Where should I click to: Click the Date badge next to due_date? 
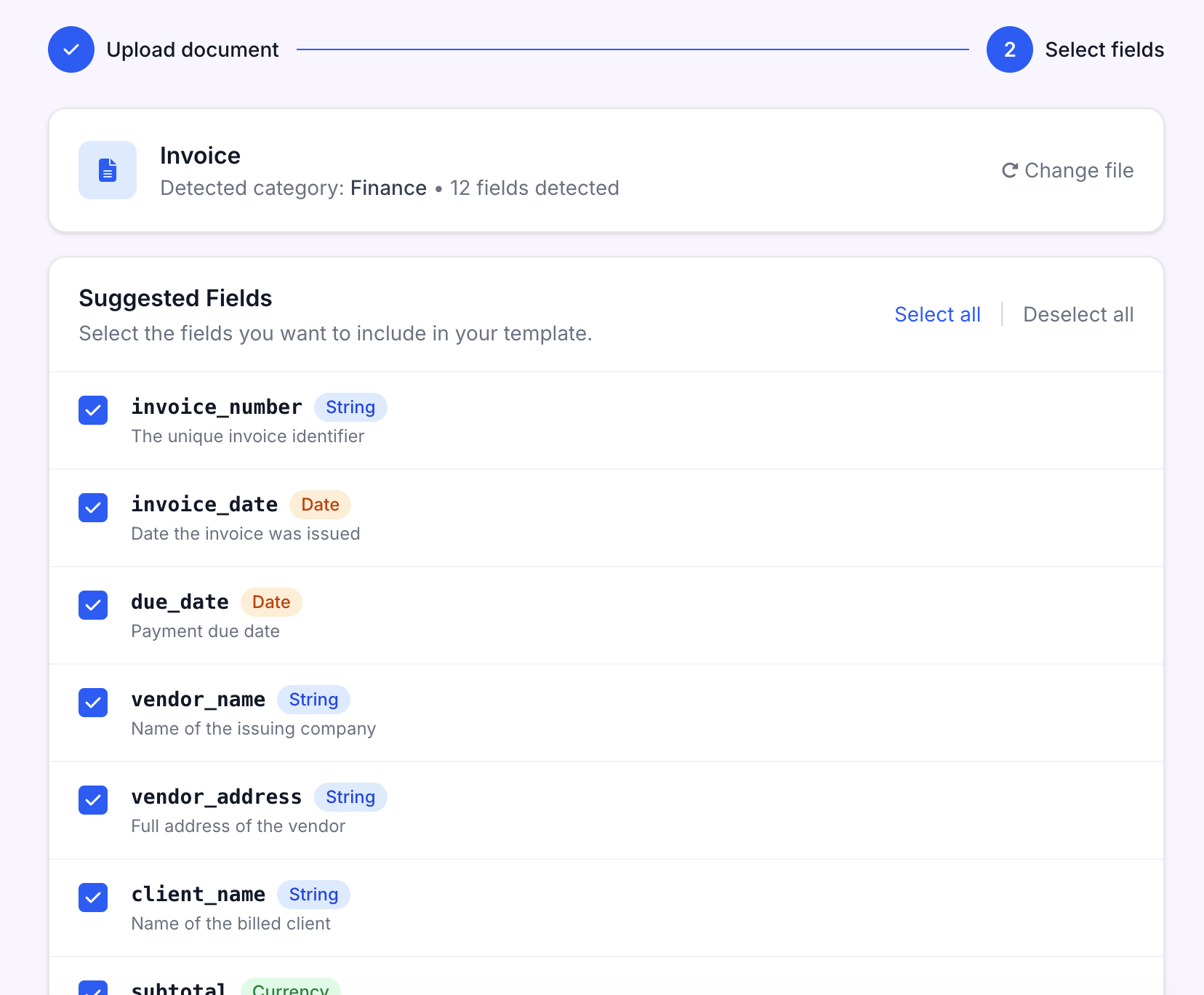click(x=271, y=602)
